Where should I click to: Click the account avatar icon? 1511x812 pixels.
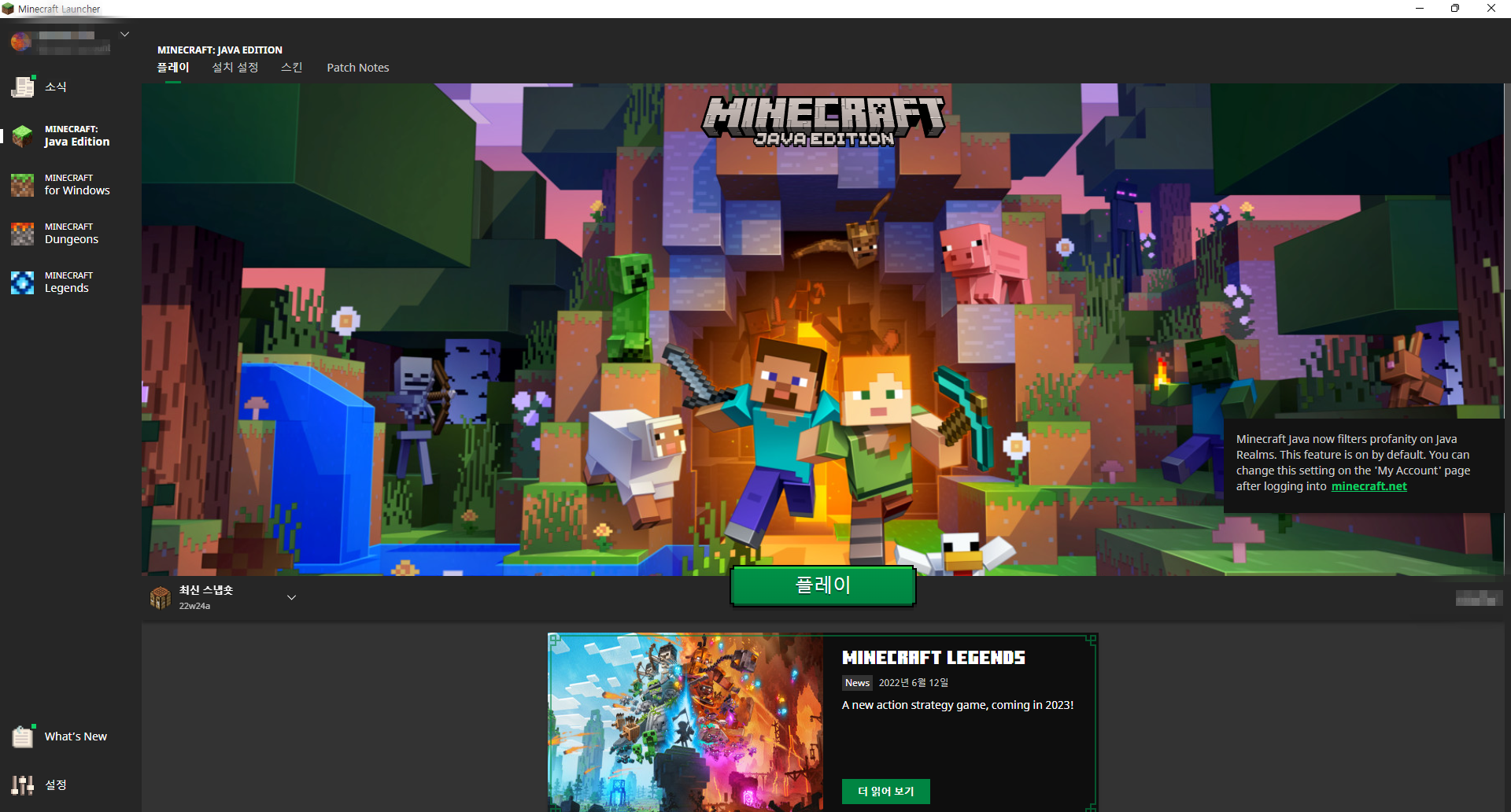coord(21,41)
